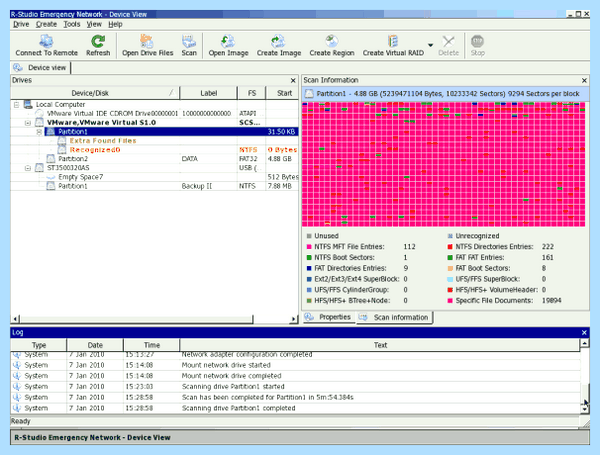Open the Create Virtual RAID dropdown arrow
This screenshot has width=600, height=455.
(x=430, y=45)
